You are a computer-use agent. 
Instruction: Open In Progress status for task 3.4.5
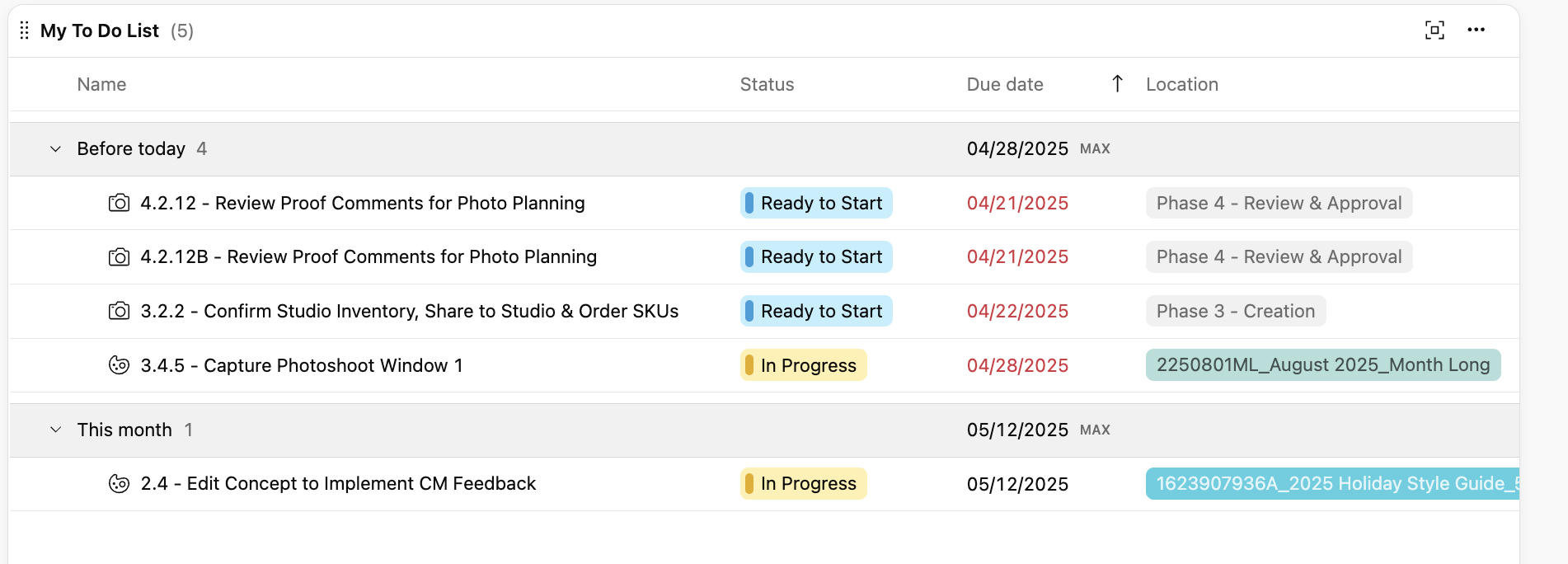803,365
